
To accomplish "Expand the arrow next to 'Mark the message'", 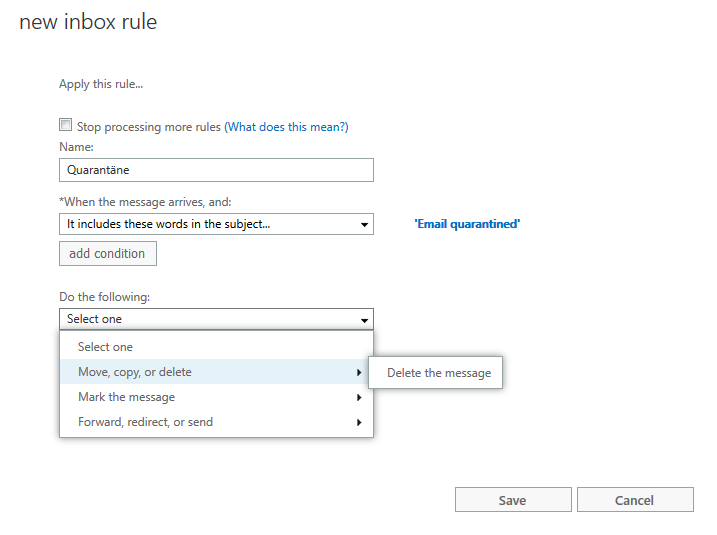I will tap(359, 397).
